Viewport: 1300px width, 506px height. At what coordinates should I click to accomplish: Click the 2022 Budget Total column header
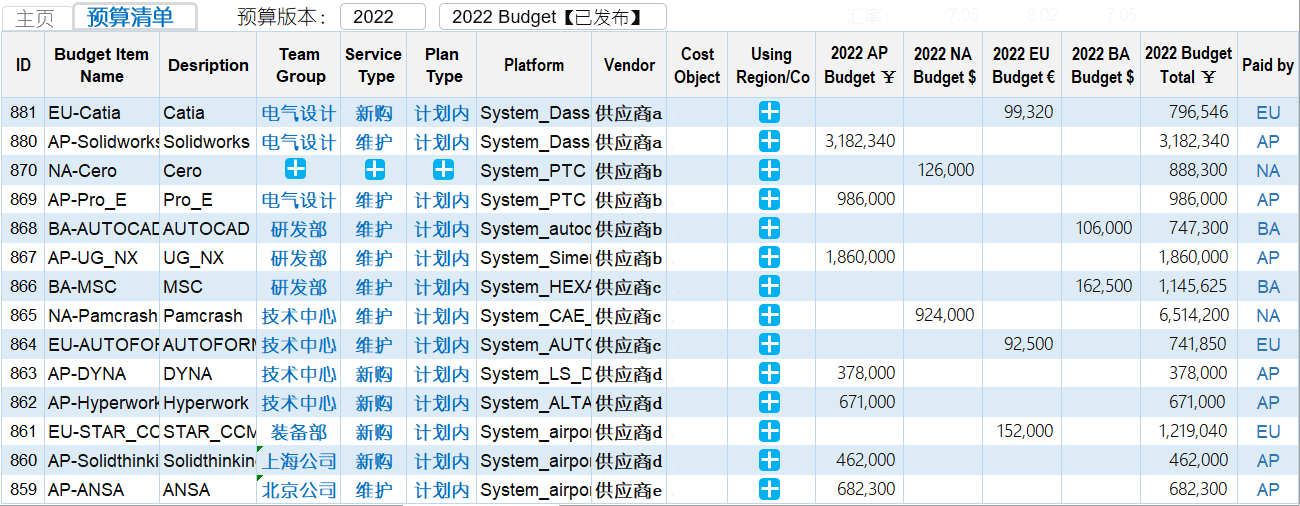pos(1189,65)
